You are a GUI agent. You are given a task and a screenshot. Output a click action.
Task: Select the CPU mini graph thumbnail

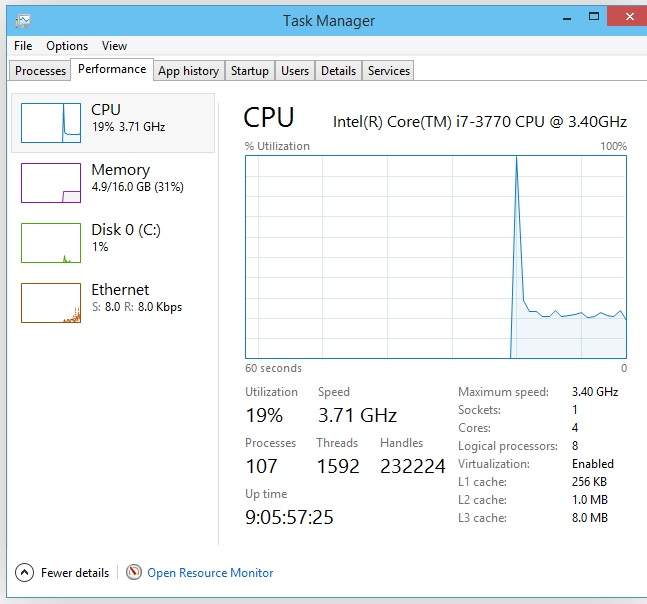pos(51,122)
